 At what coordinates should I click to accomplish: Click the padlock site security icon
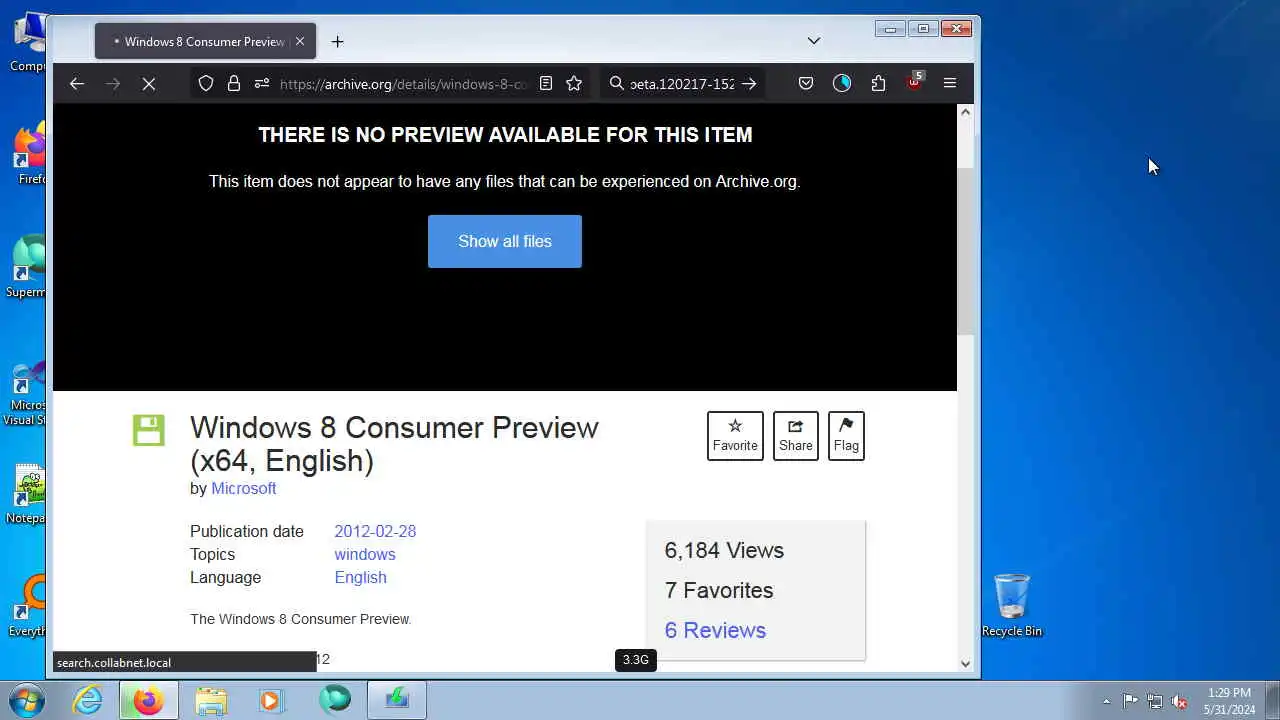[x=234, y=84]
